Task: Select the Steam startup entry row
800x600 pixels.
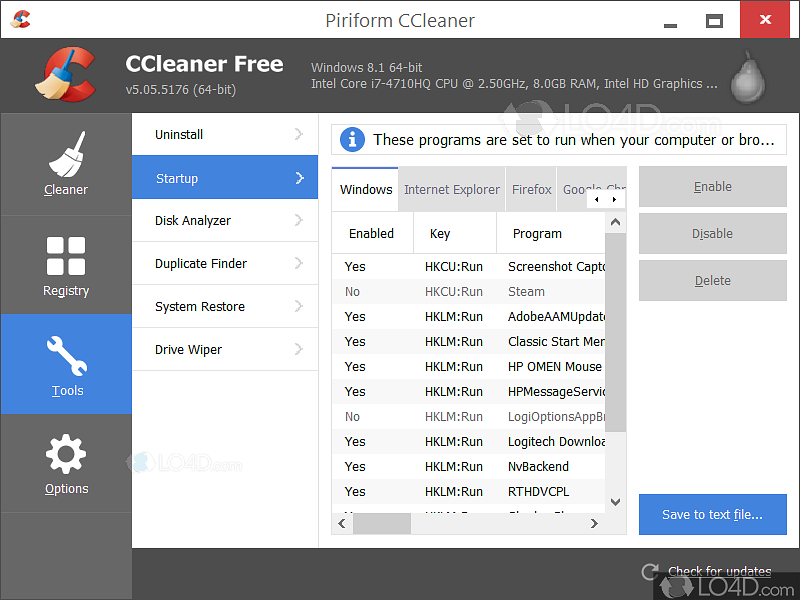Action: 468,292
